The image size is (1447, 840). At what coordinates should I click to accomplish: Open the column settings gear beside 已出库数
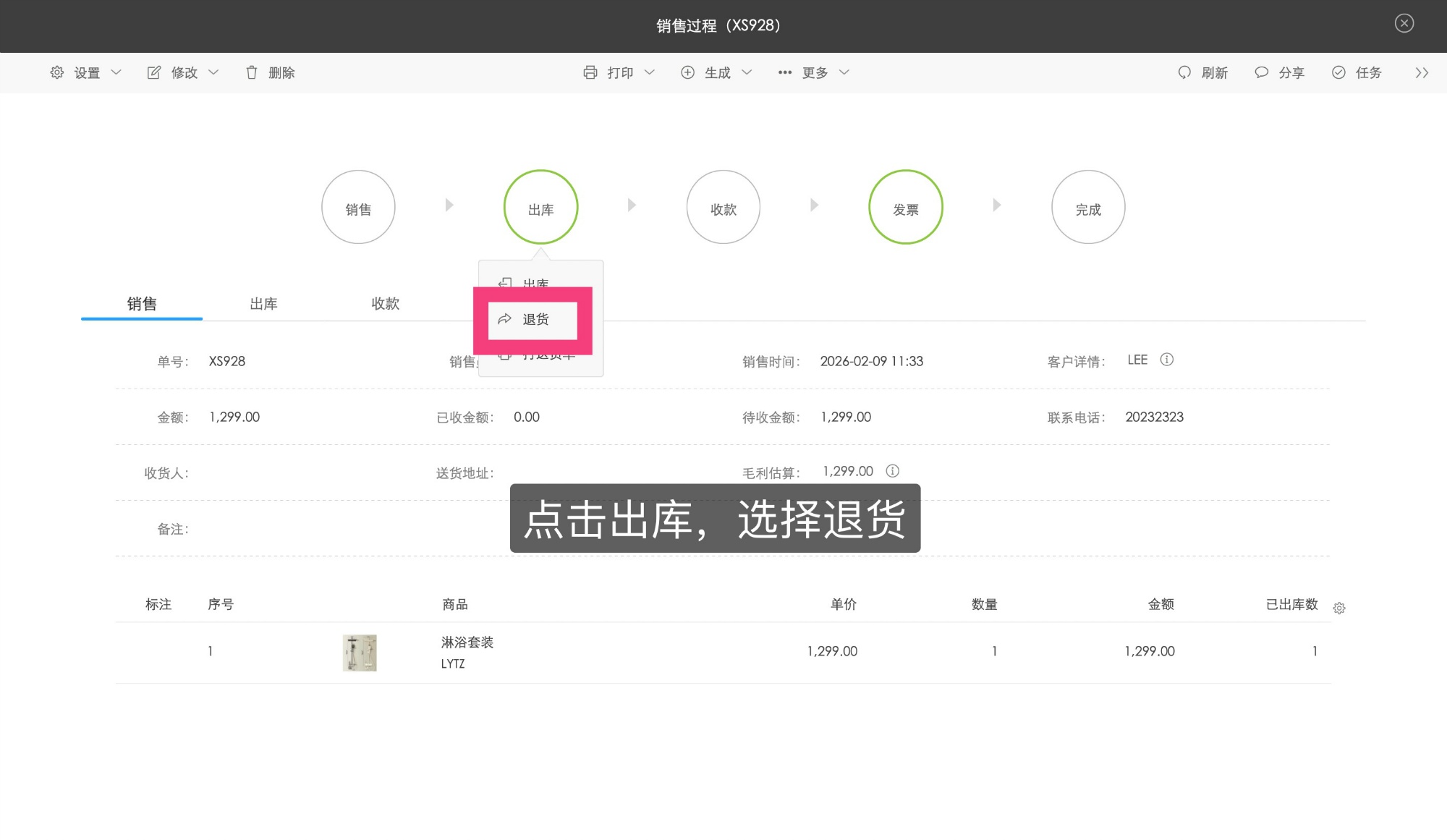point(1340,608)
